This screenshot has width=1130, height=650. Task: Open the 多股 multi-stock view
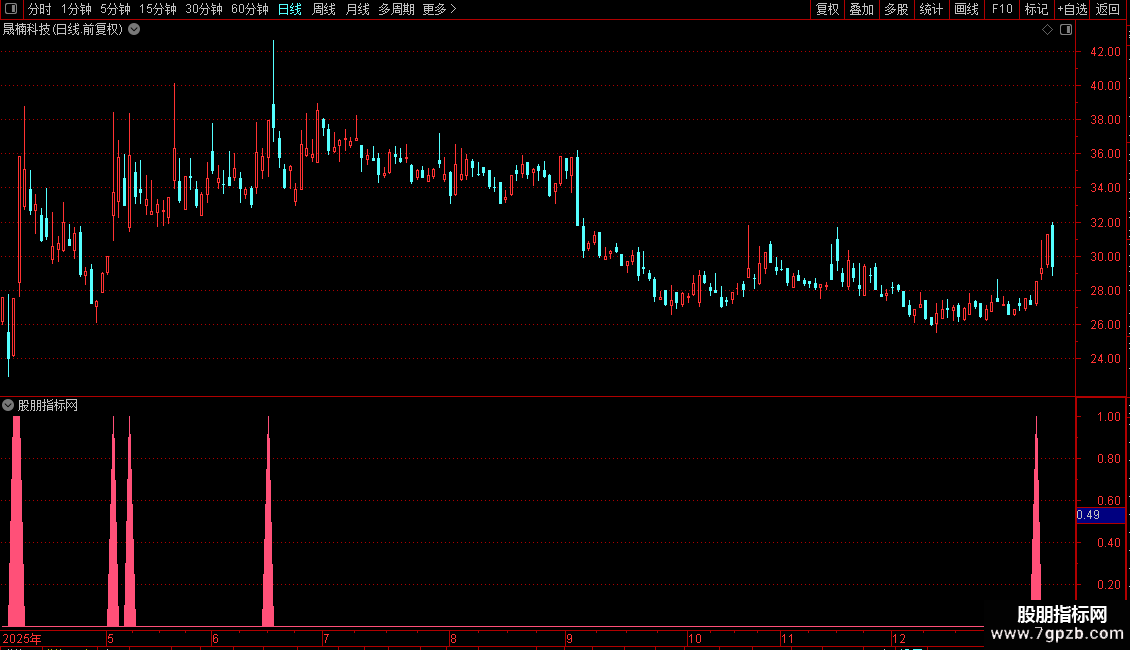pyautogui.click(x=897, y=9)
